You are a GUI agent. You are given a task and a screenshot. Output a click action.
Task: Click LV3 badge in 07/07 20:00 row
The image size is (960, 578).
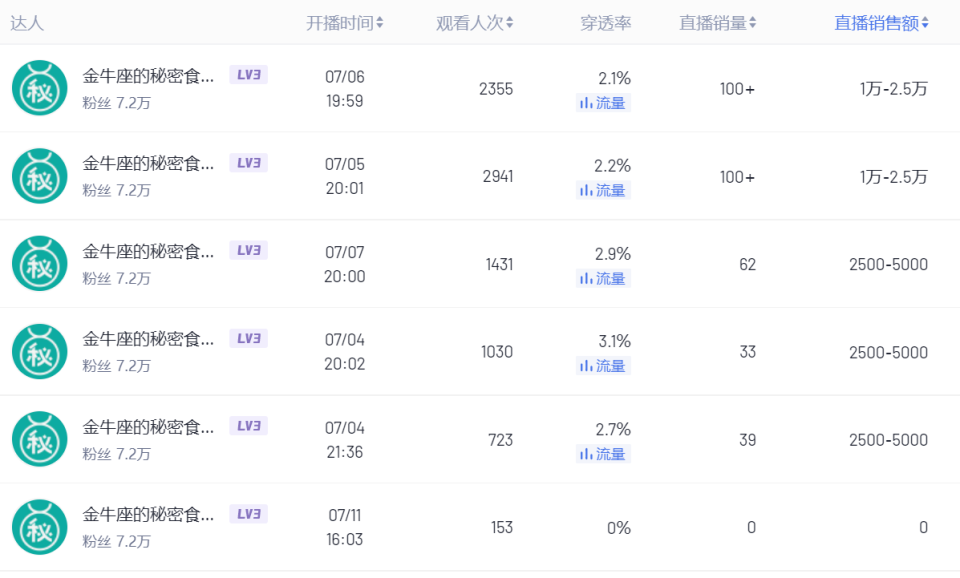(249, 250)
